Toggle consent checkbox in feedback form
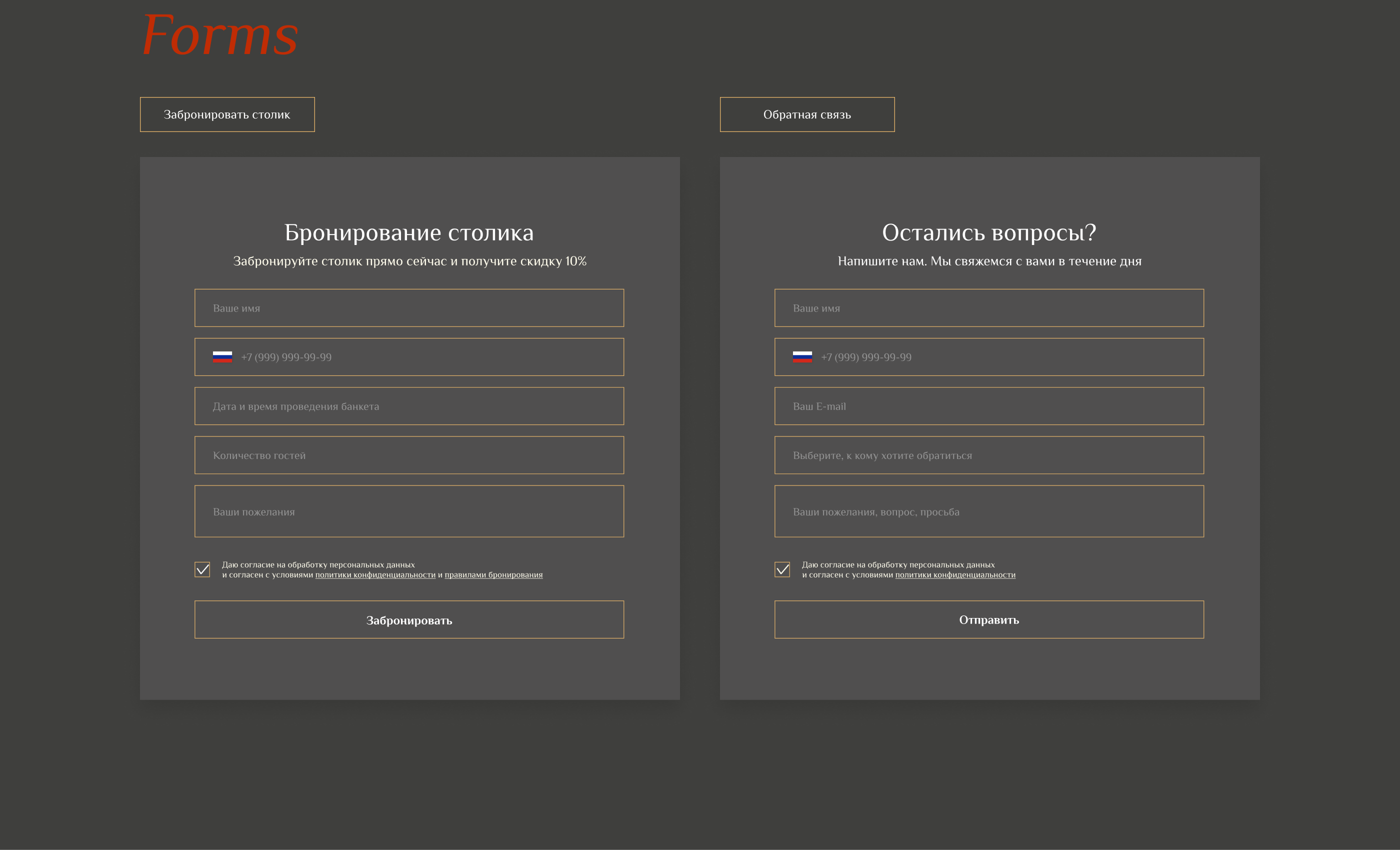 tap(782, 569)
